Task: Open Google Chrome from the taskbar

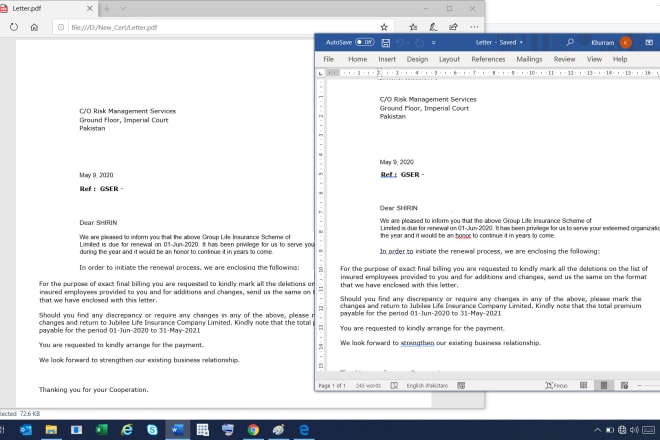Action: pos(253,430)
